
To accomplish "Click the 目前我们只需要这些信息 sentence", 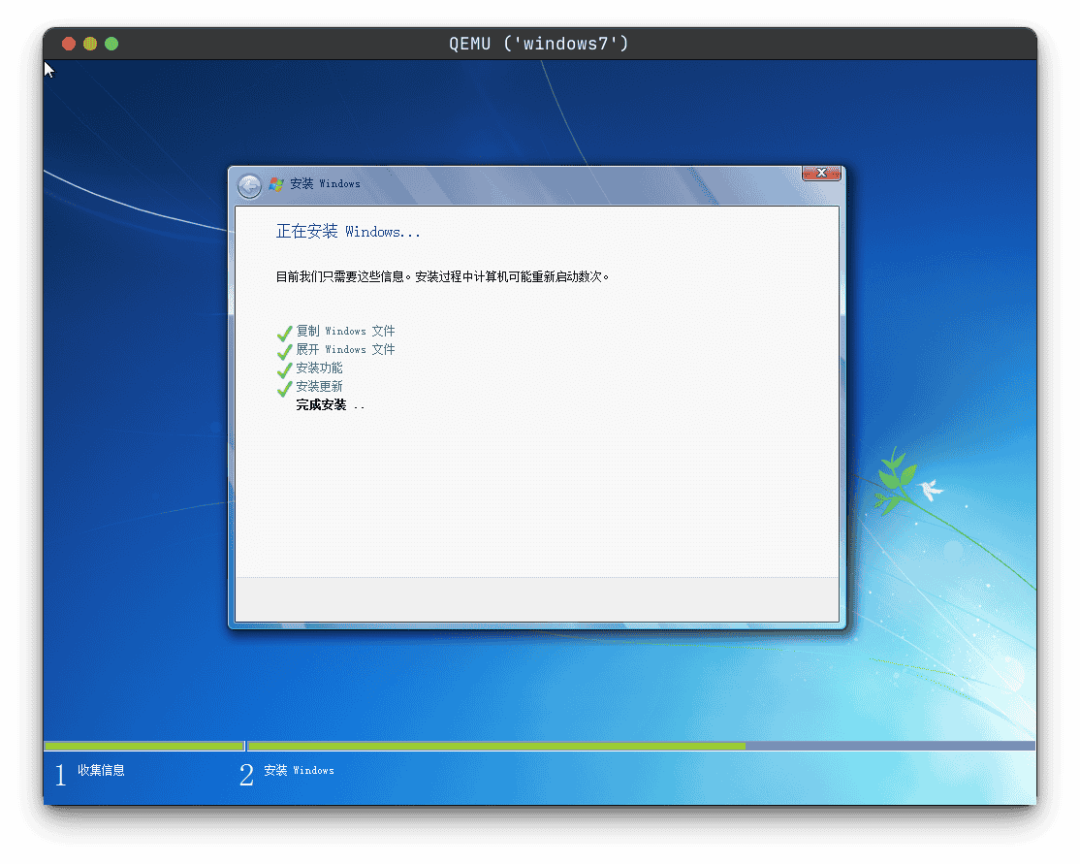I will click(x=442, y=277).
